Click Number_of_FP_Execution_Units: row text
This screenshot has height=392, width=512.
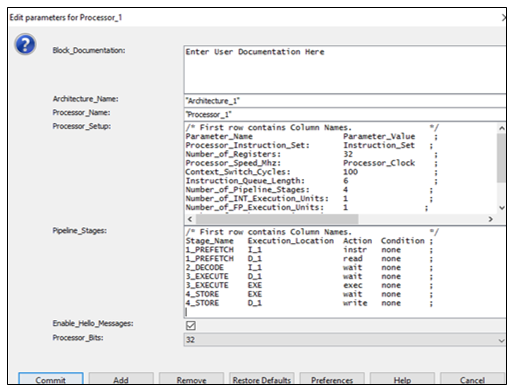255,207
